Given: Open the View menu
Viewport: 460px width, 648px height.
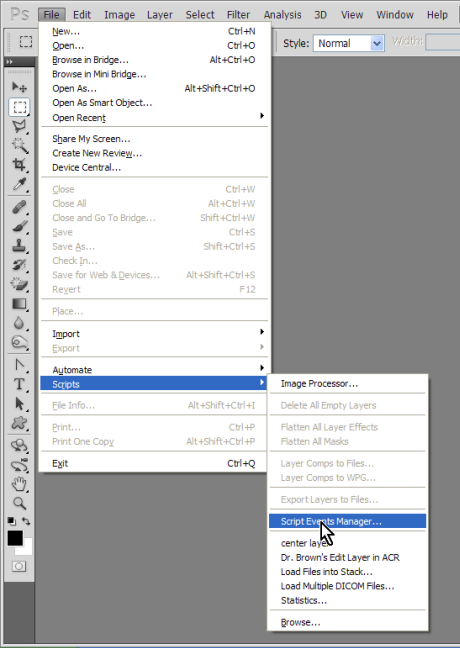Looking at the screenshot, I should pos(352,15).
